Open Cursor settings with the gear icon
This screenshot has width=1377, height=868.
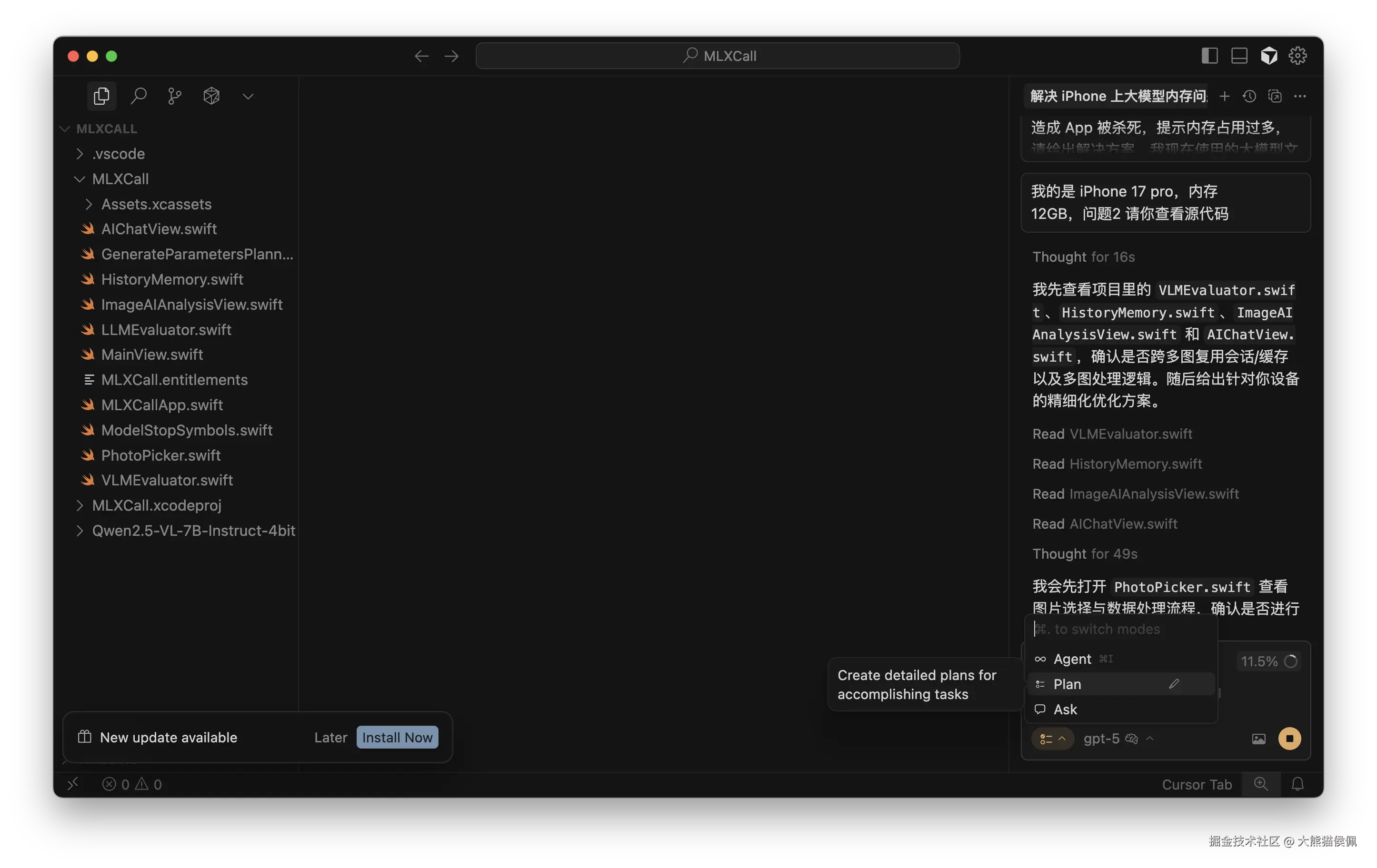[x=1298, y=55]
